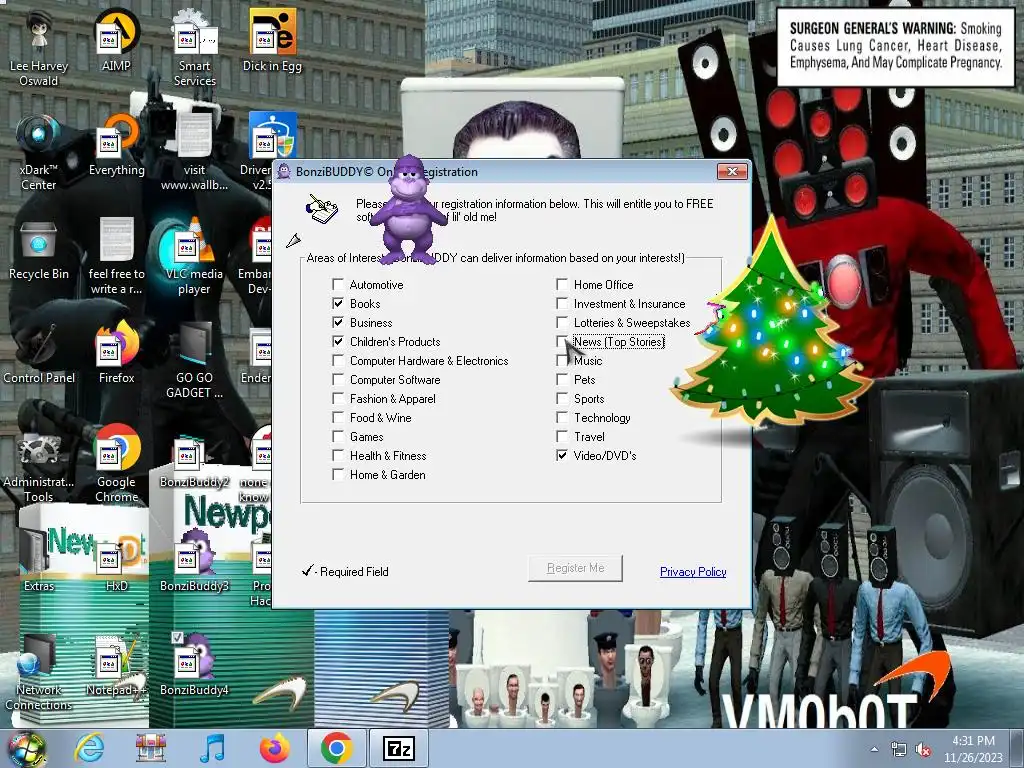
Task: Open the Google Chrome desktop shortcut
Action: 116,464
